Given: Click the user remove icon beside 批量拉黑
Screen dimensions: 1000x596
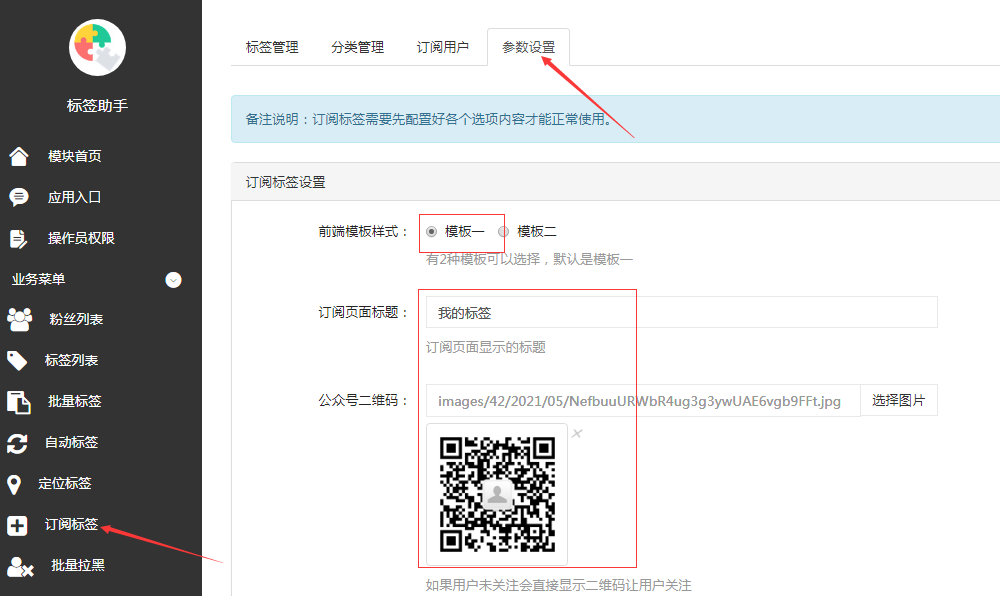Looking at the screenshot, I should (20, 566).
